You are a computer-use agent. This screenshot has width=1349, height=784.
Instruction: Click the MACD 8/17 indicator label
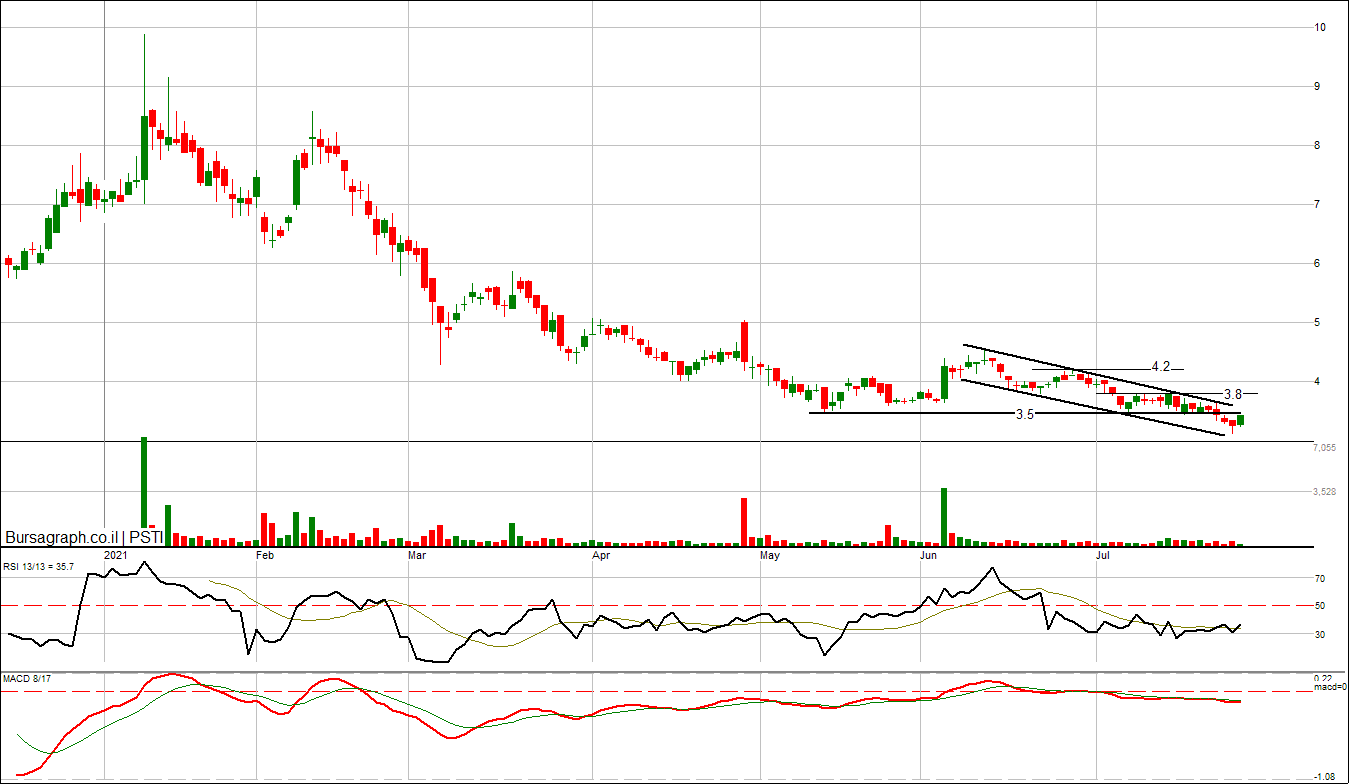pyautogui.click(x=26, y=680)
